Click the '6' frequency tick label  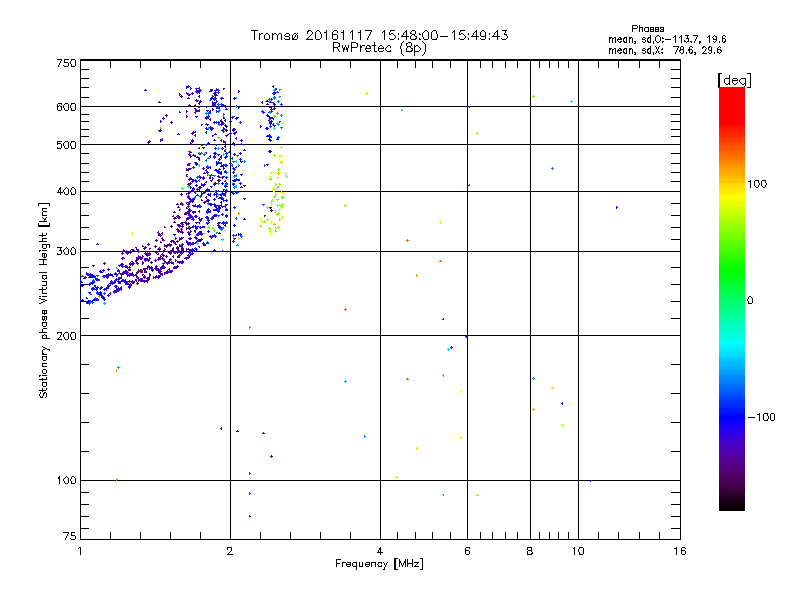pos(467,551)
